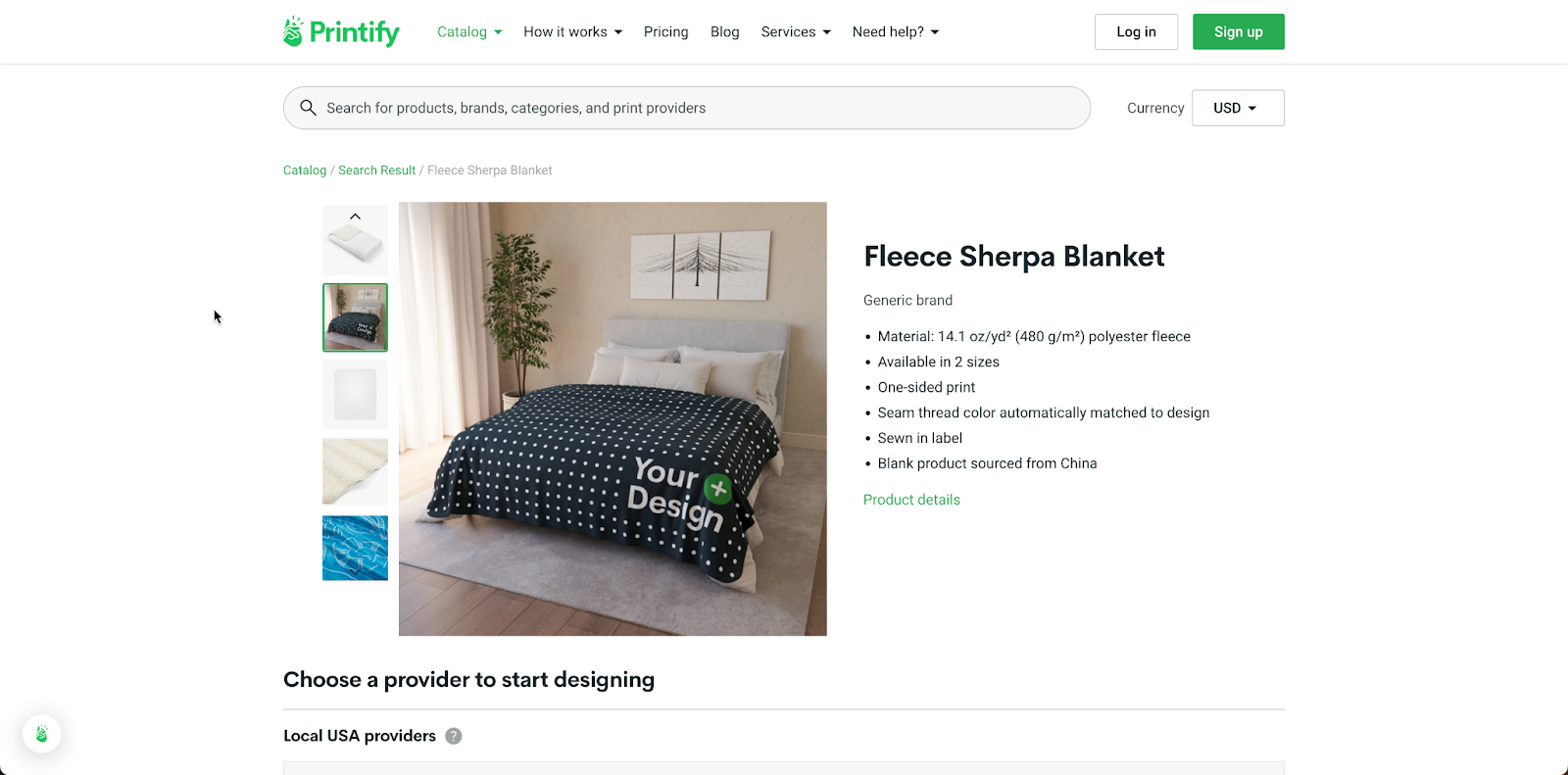Screen dimensions: 1568x775
Task: Click the Printify logo
Action: (x=340, y=31)
